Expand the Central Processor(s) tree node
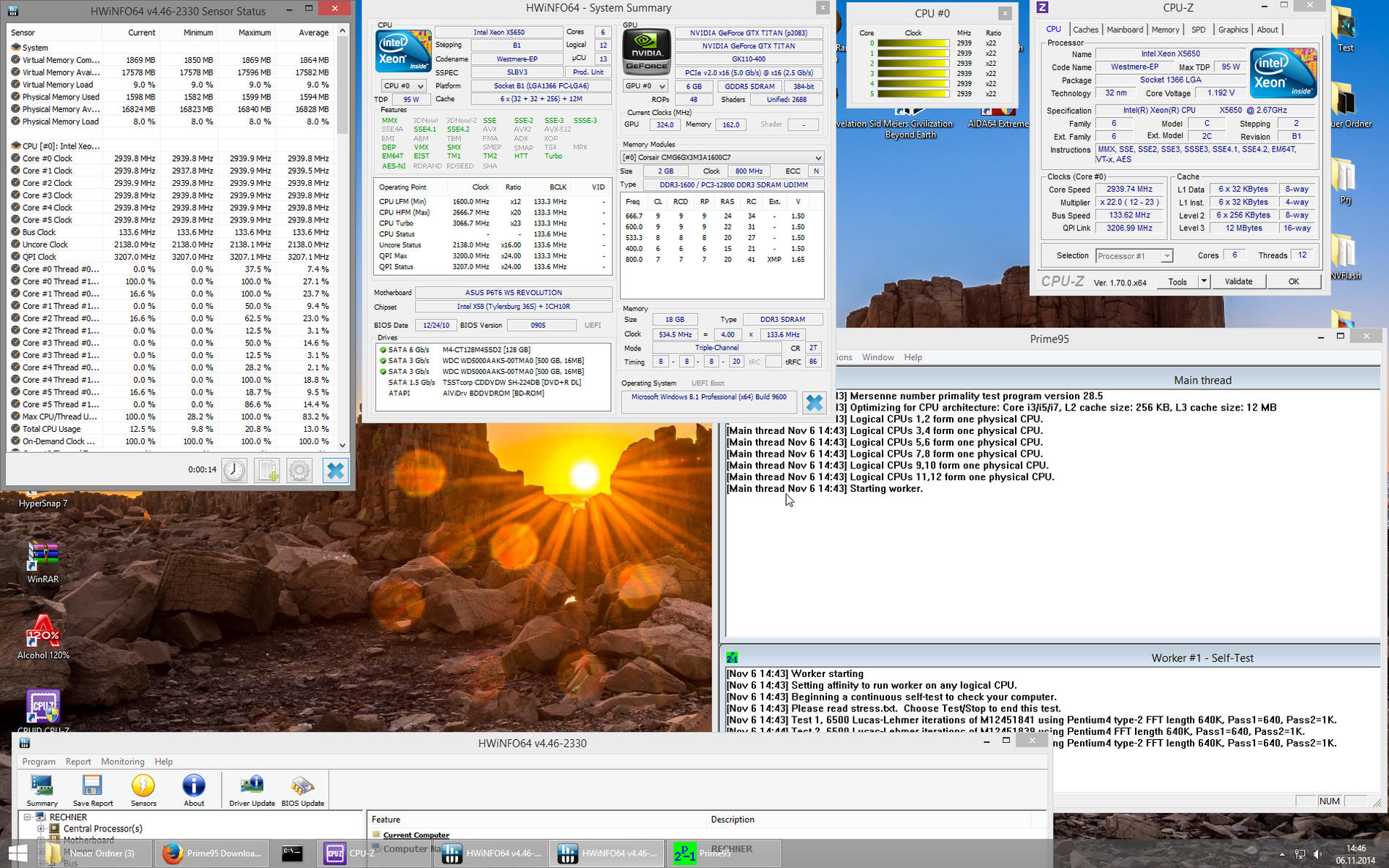This screenshot has height=868, width=1389. click(41, 828)
